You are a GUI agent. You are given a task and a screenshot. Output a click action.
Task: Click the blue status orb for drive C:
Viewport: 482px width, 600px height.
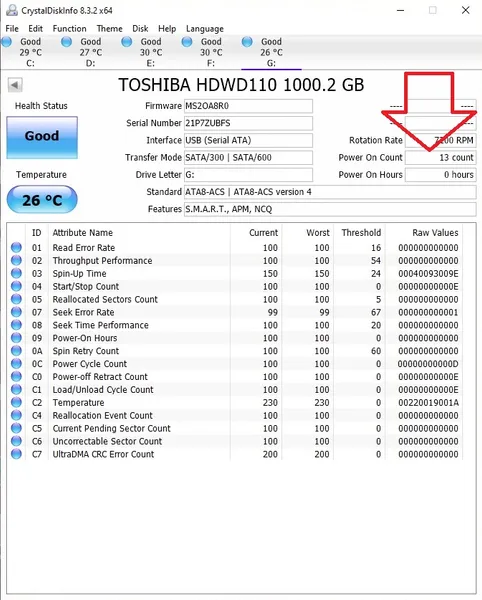coord(7,42)
